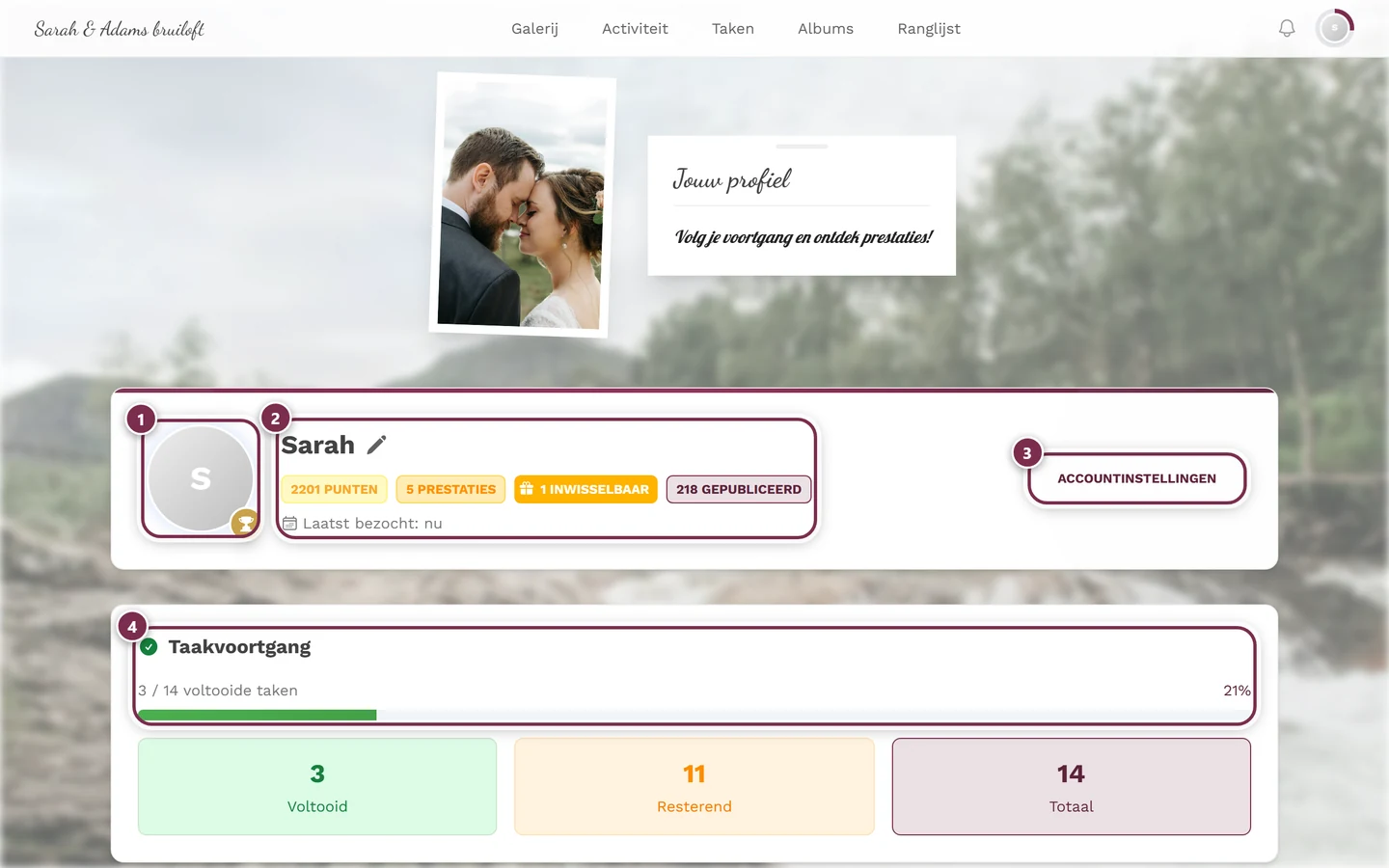This screenshot has width=1389, height=868.
Task: Click the Sarah & Adams bruiloft logo
Action: 120,29
